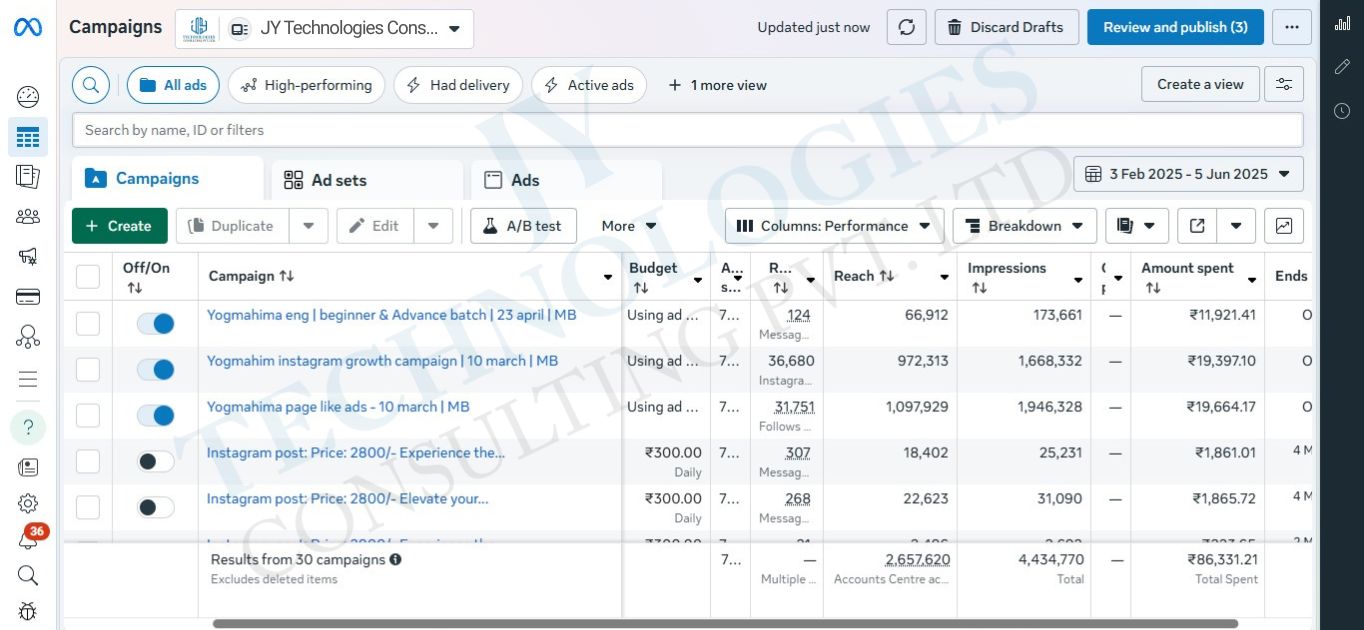Select the Campaigns table icon in sidebar

(x=28, y=137)
